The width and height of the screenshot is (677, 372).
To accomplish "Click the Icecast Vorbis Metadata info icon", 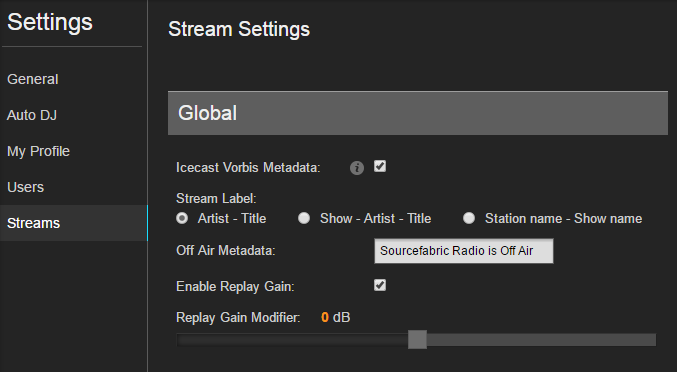I will pos(357,167).
